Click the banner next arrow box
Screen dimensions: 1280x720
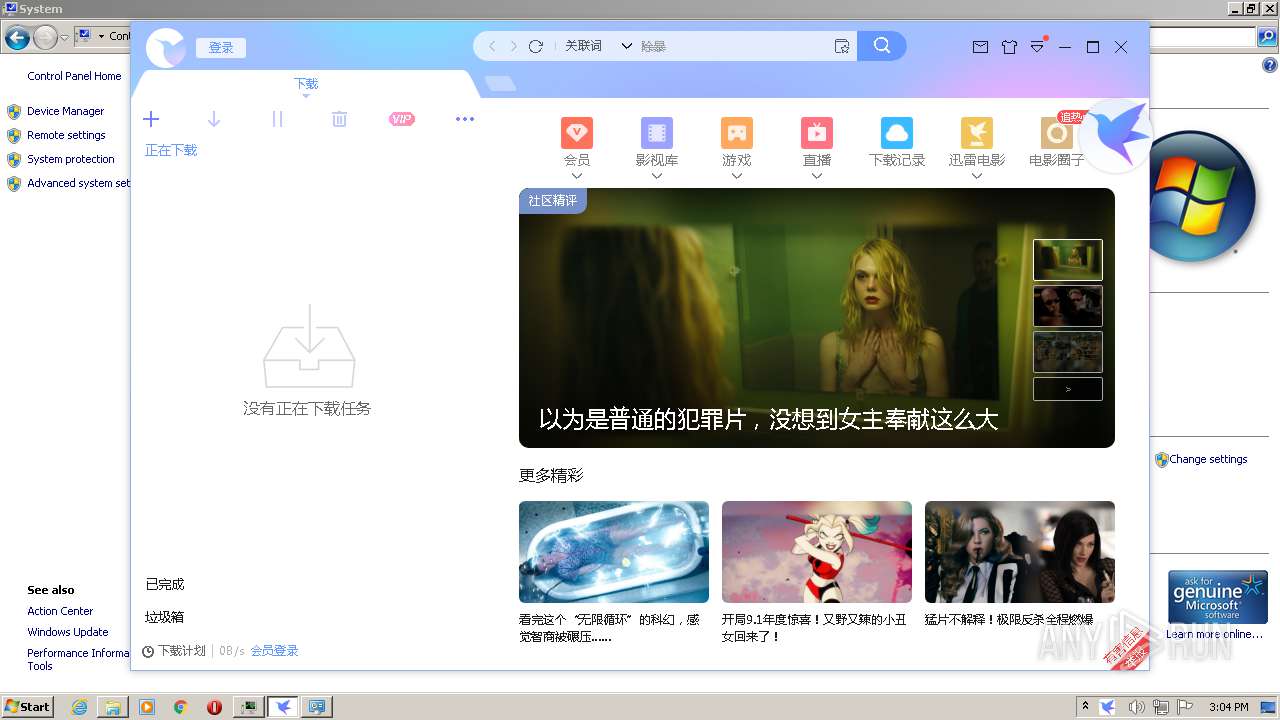click(1068, 389)
